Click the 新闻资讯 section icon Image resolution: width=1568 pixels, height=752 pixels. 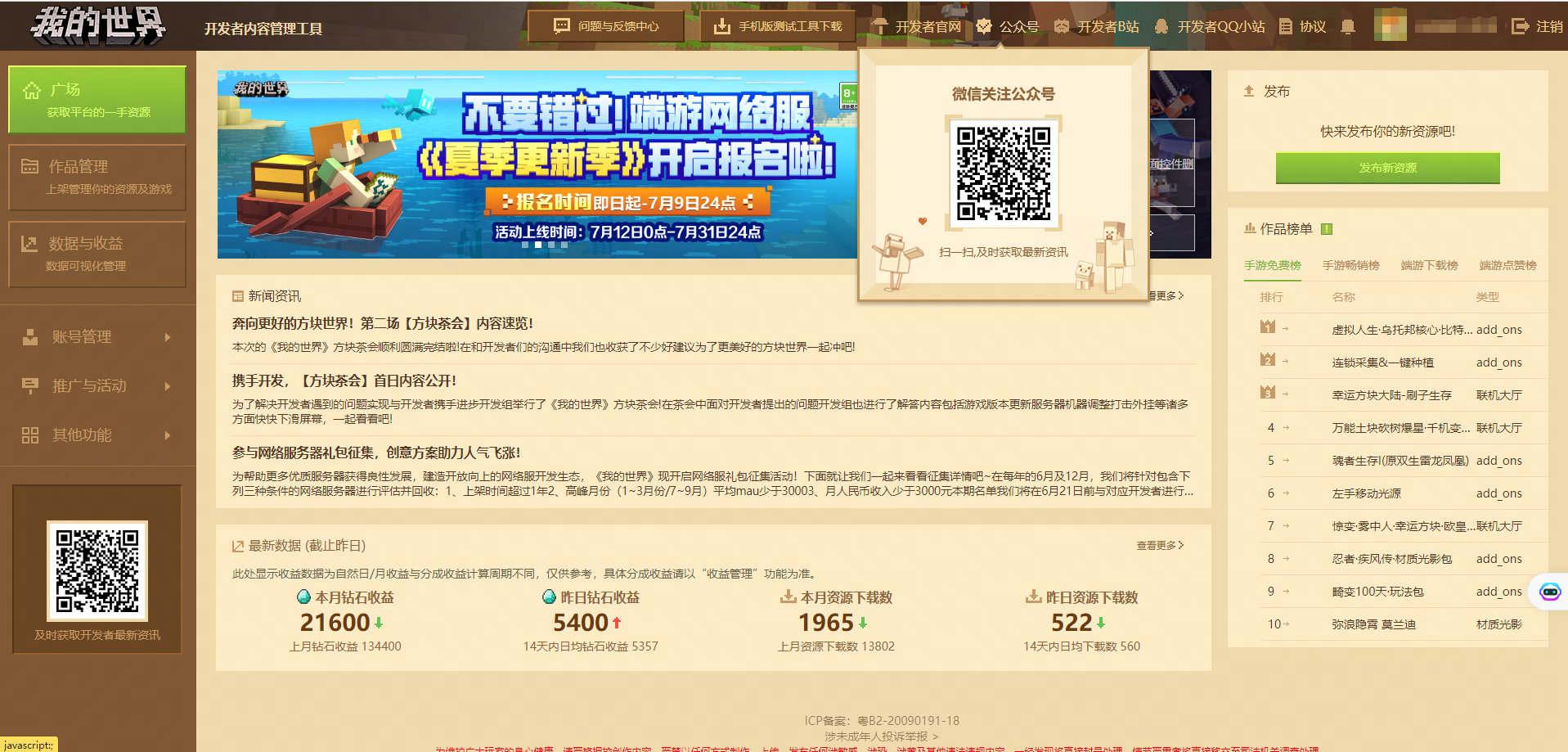click(x=238, y=296)
